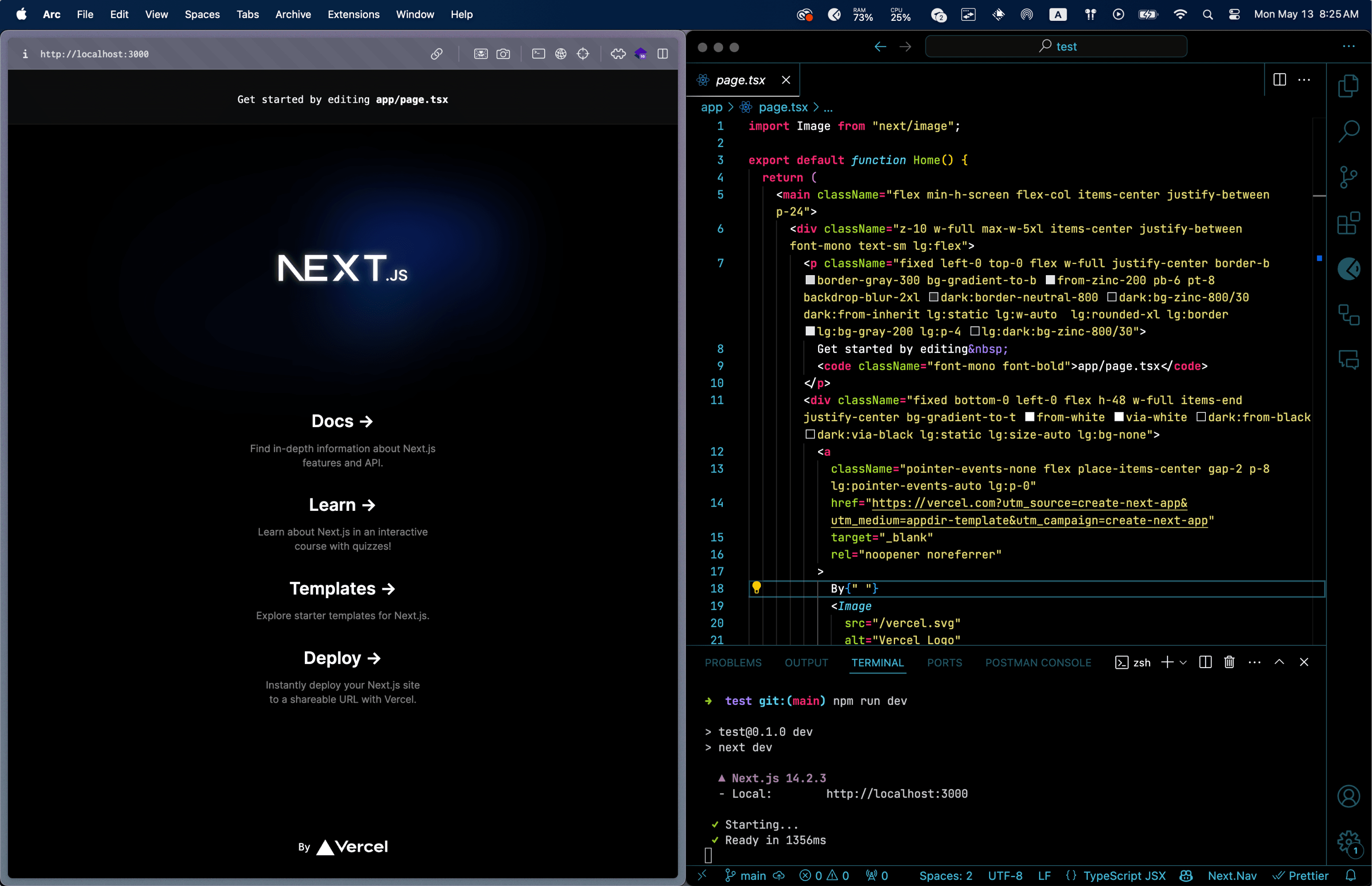Toggle maximized panel size with caret icon
This screenshot has height=886, width=1372.
tap(1279, 662)
